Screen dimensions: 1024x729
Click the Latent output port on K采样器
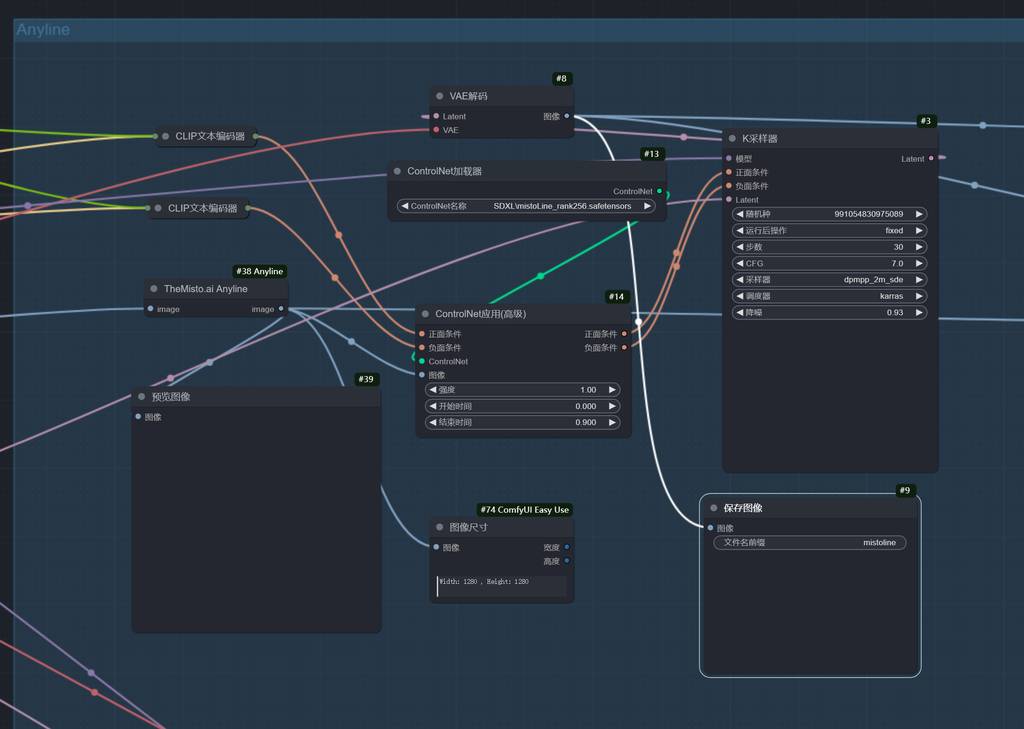931,158
